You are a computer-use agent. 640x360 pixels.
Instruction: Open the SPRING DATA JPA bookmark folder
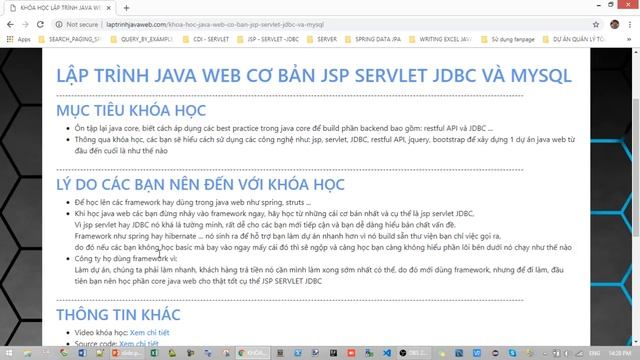click(x=373, y=39)
